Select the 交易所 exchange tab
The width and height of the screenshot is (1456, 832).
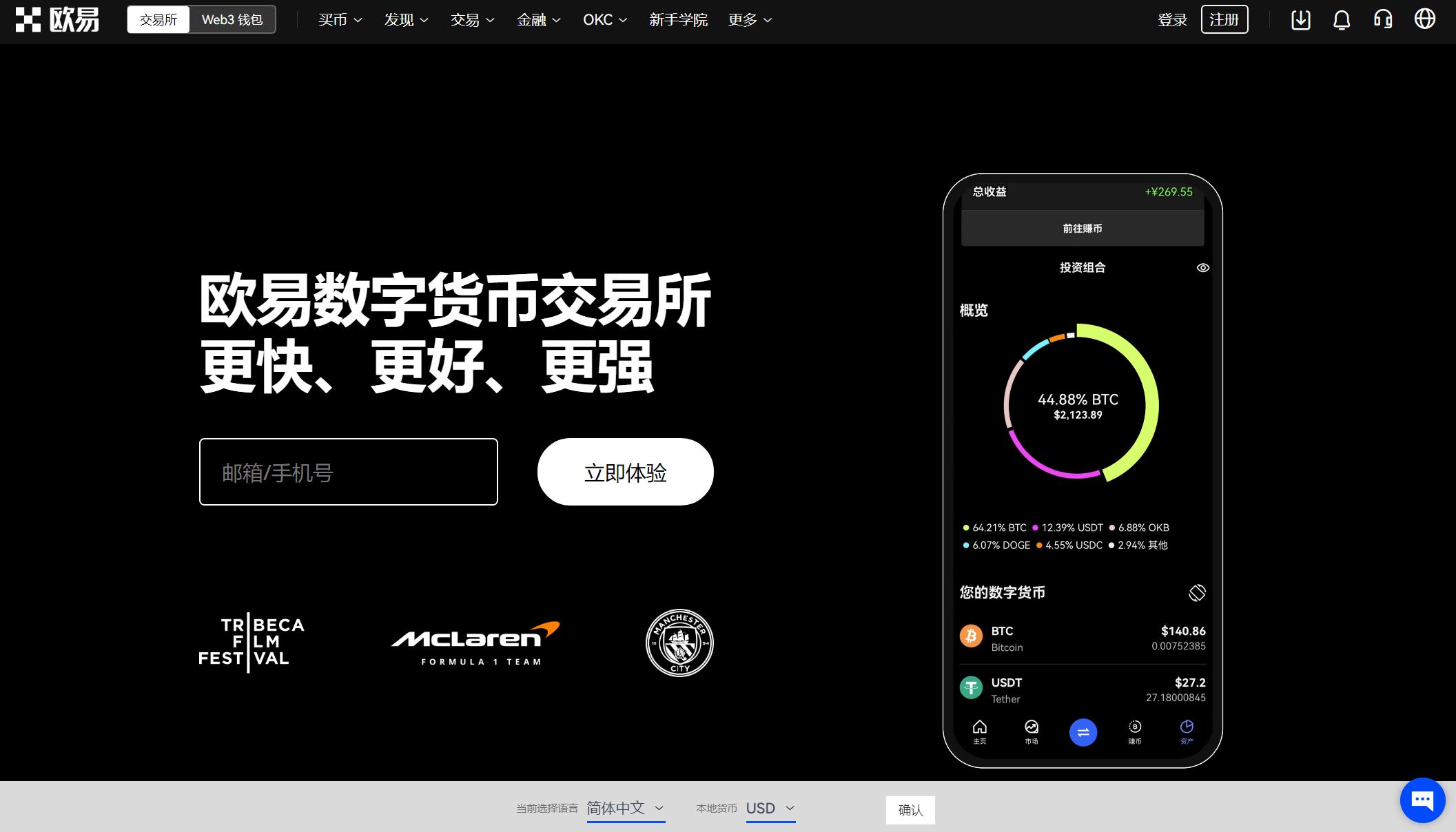159,19
